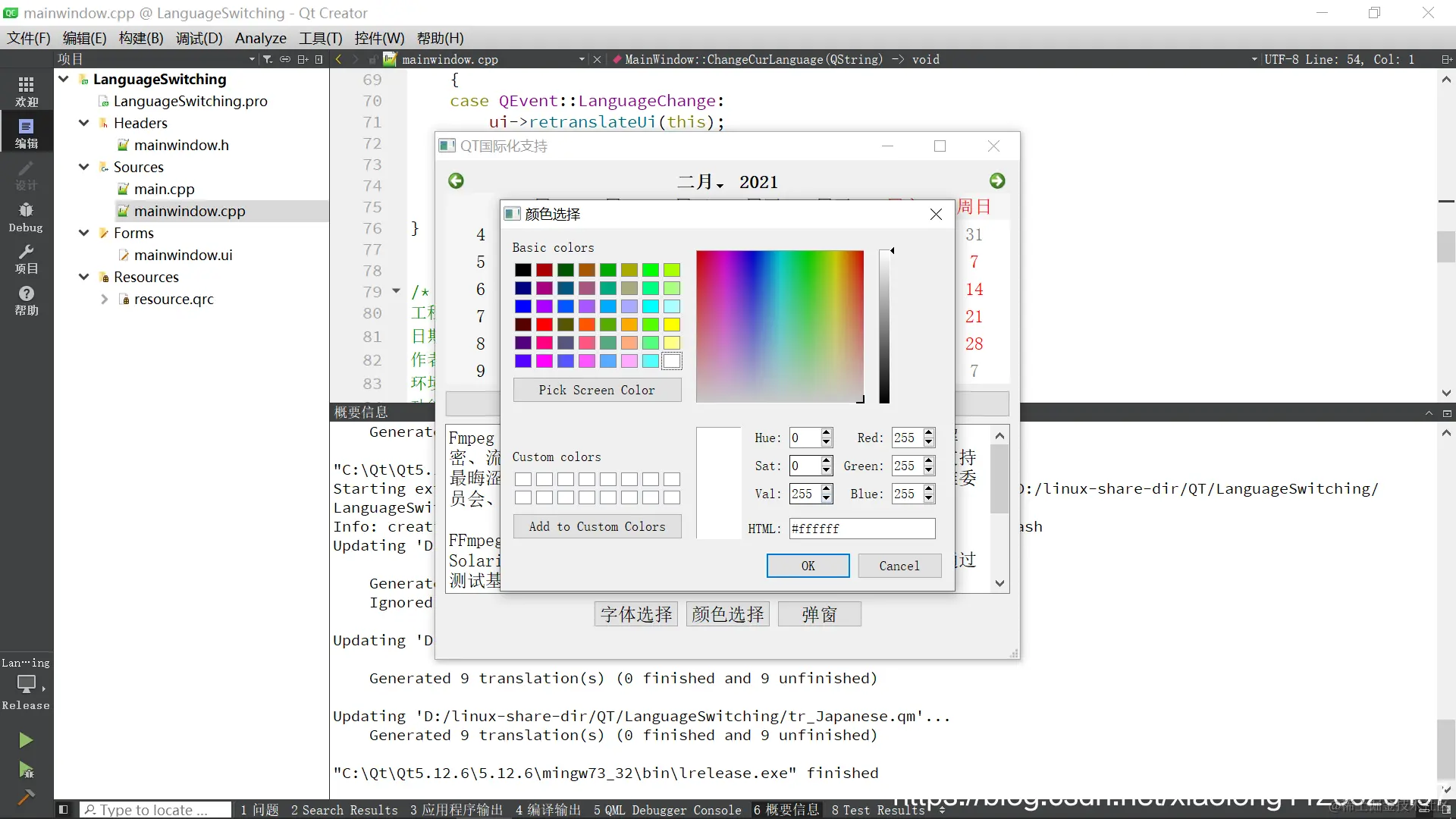
Task: Click the green Run button
Action: 26,739
